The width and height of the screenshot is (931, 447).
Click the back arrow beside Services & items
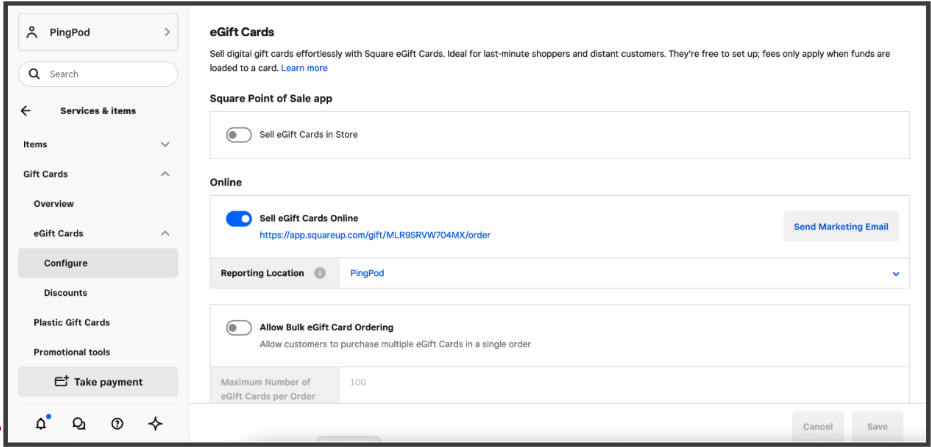tap(26, 111)
